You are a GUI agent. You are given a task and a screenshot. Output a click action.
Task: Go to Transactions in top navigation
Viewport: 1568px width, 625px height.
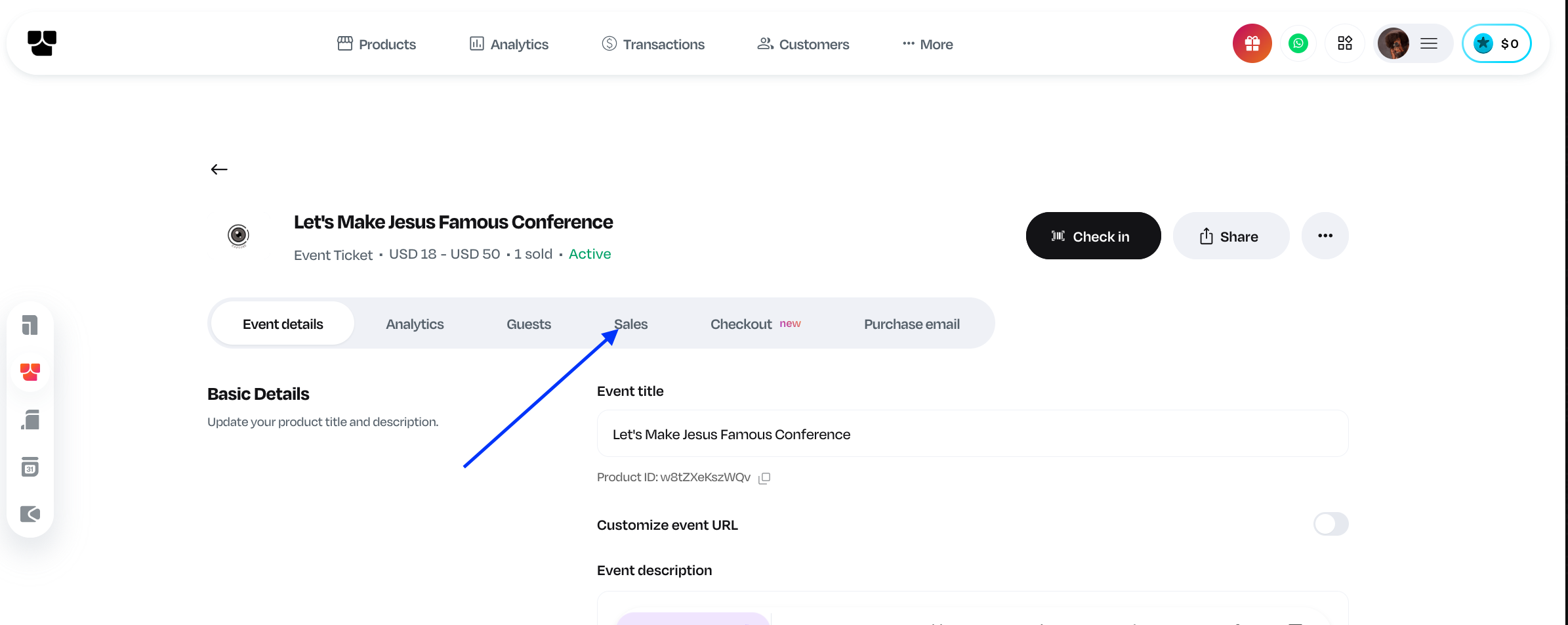coord(653,45)
